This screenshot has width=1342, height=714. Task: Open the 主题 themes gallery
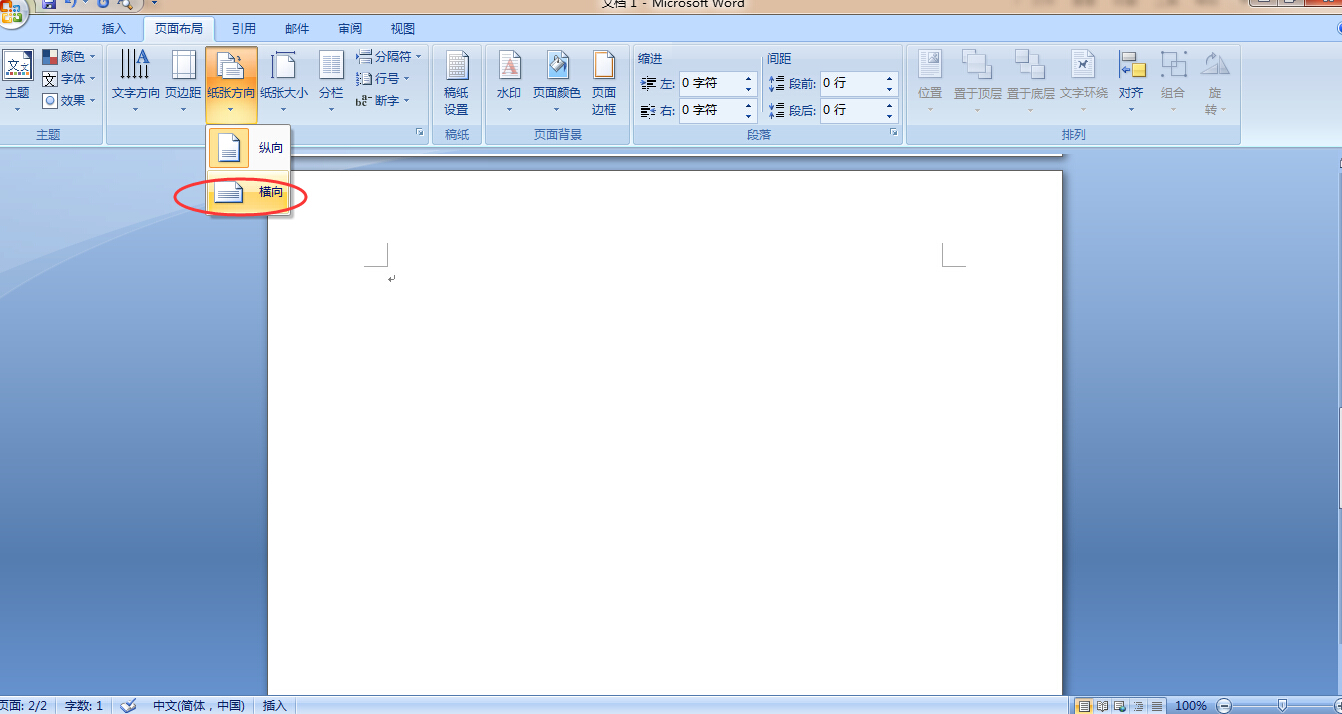click(17, 79)
